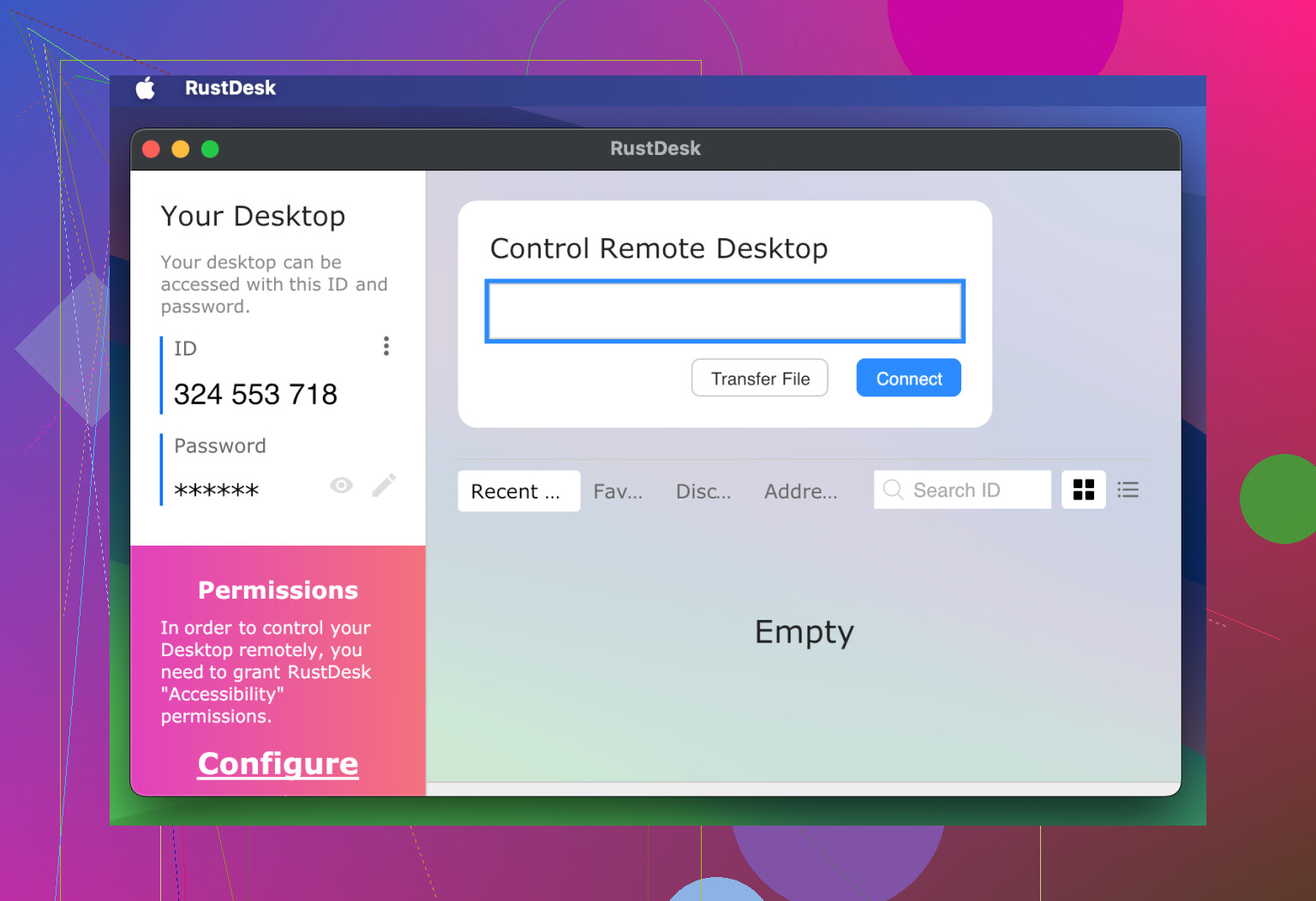Click into the Search ID box
Screen dimensions: 1316x901
pos(972,490)
